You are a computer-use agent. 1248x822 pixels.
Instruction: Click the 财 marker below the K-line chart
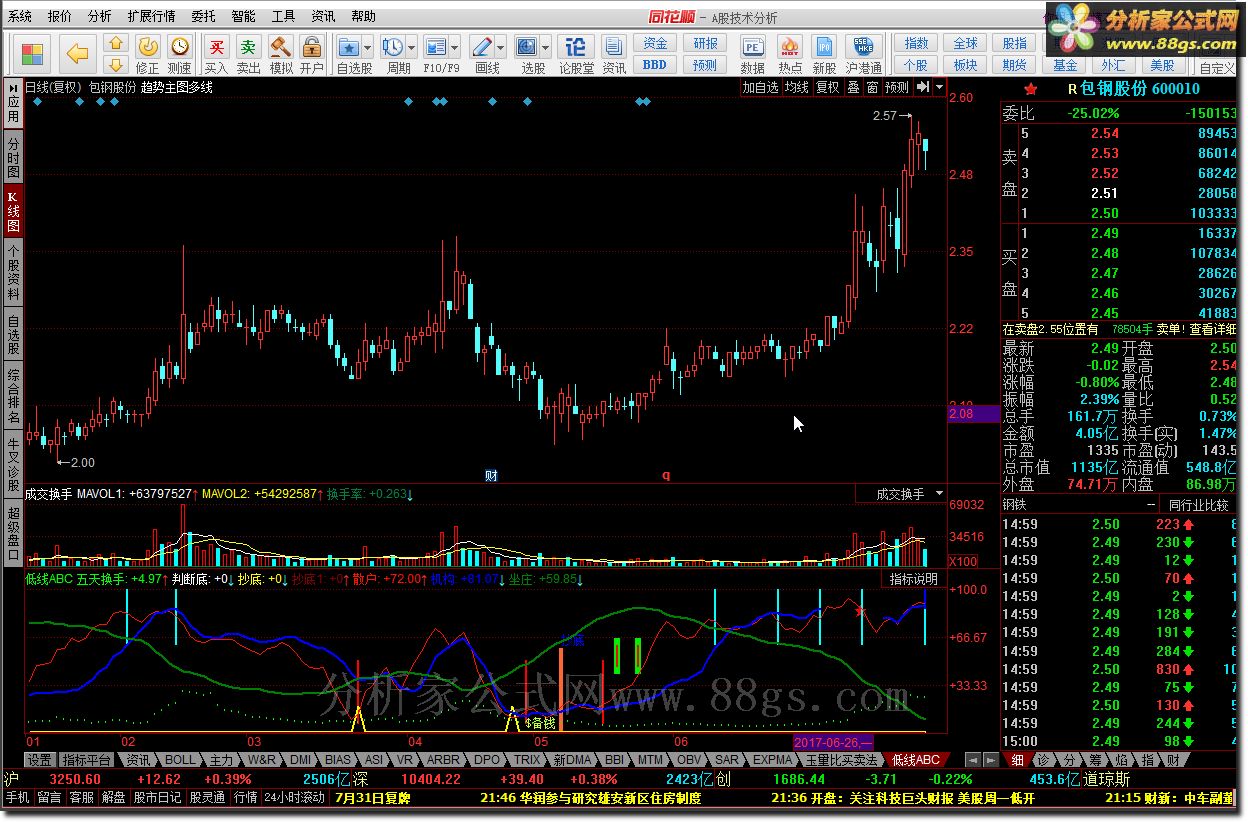tap(491, 476)
